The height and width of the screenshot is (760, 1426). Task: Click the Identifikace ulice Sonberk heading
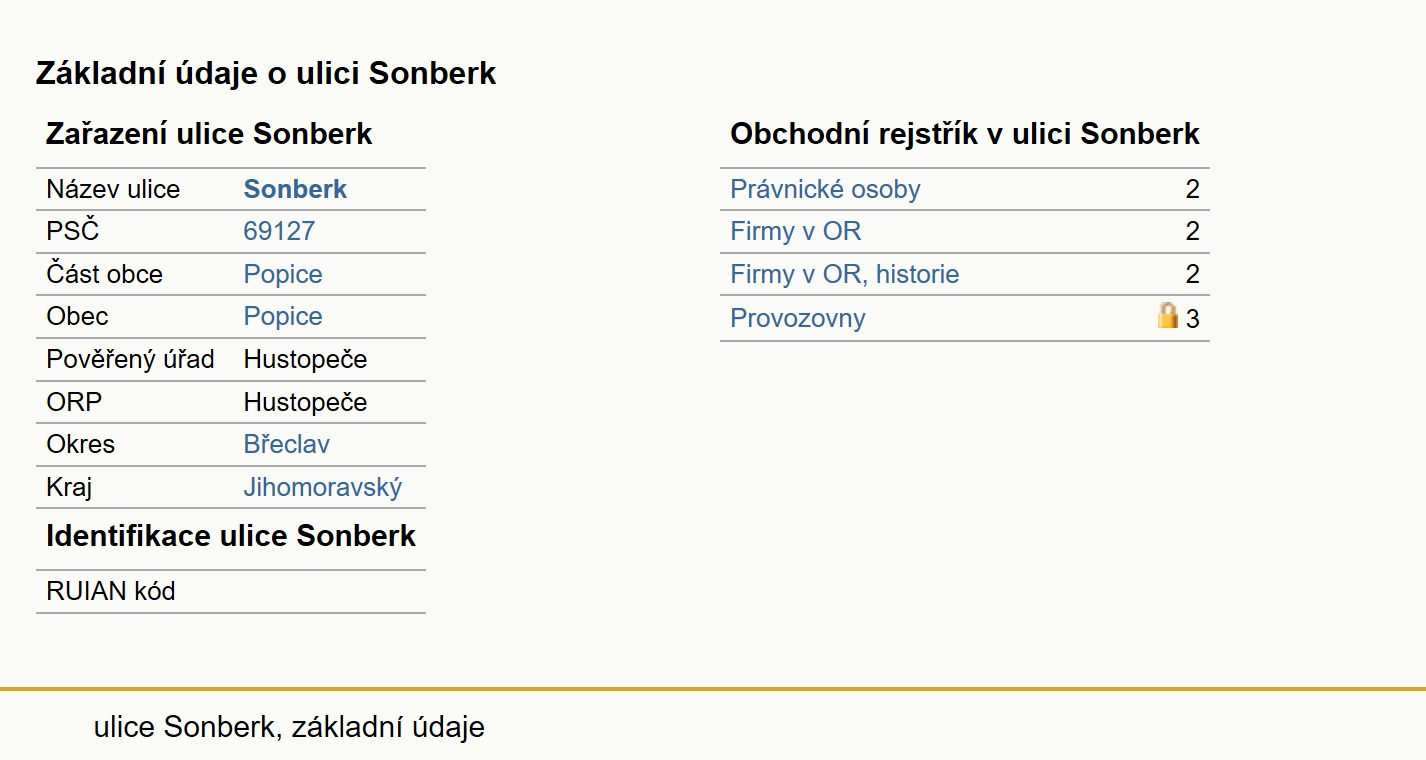point(231,536)
